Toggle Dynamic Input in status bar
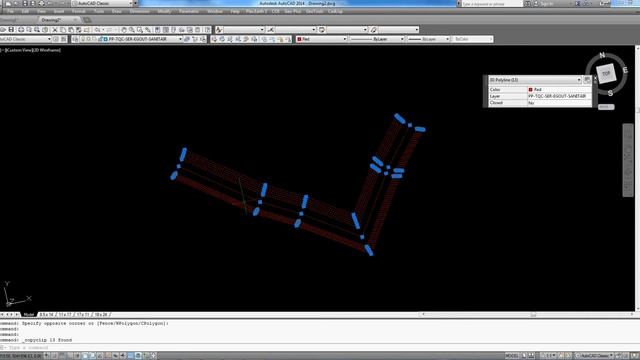Screen dimensions: 640x360 point(115,356)
